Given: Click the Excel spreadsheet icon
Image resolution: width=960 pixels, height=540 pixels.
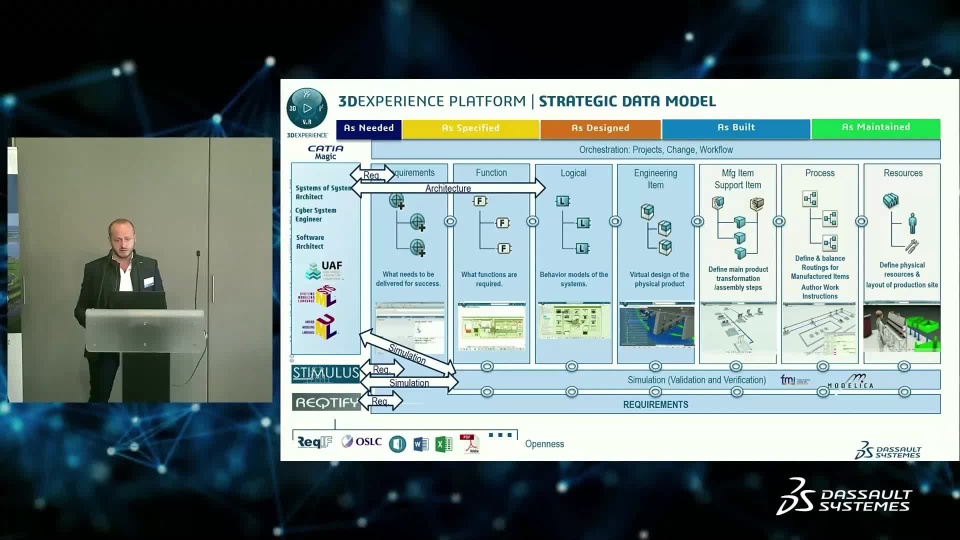Looking at the screenshot, I should (443, 444).
